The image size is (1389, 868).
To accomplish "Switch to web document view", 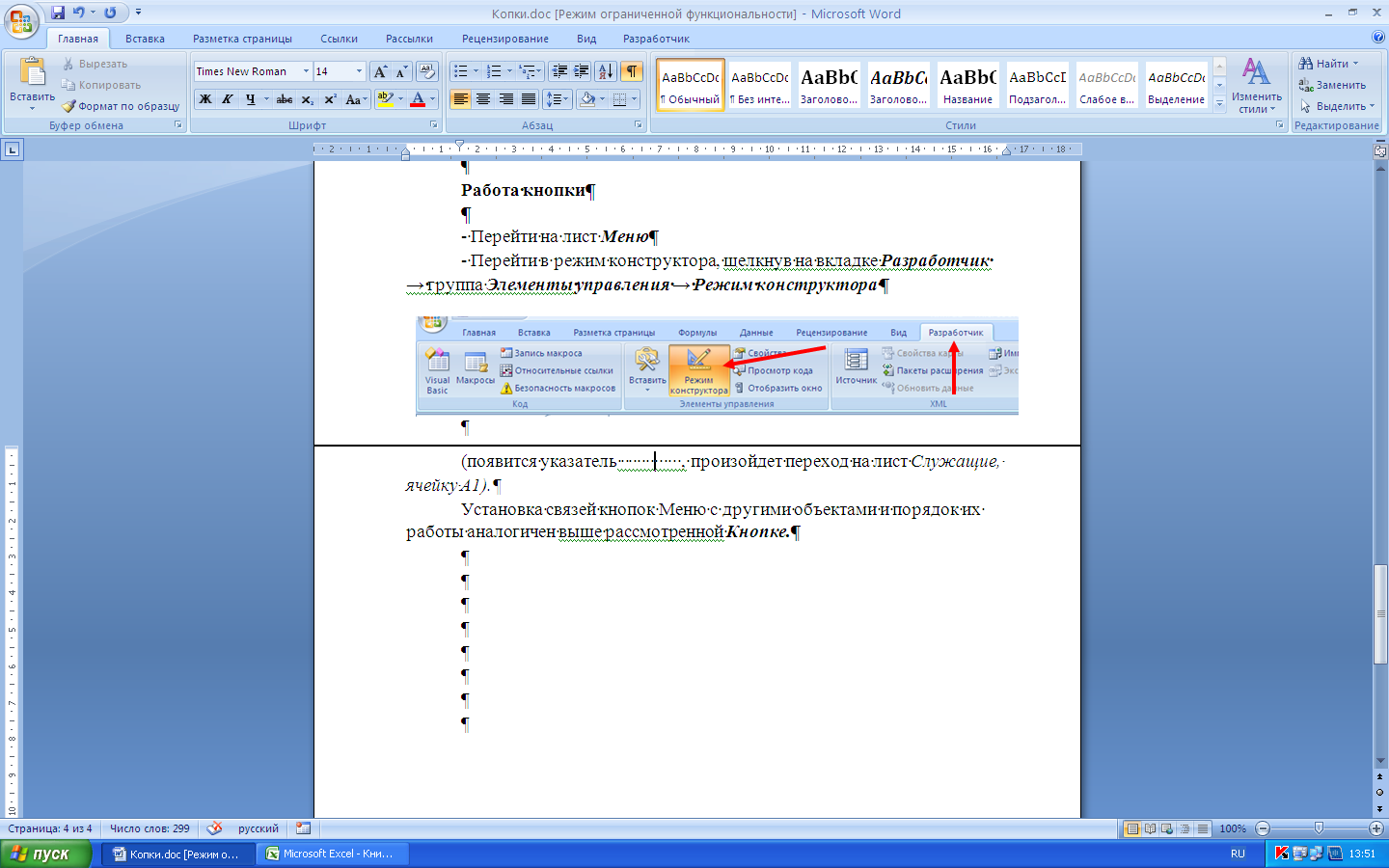I will coord(1167,828).
